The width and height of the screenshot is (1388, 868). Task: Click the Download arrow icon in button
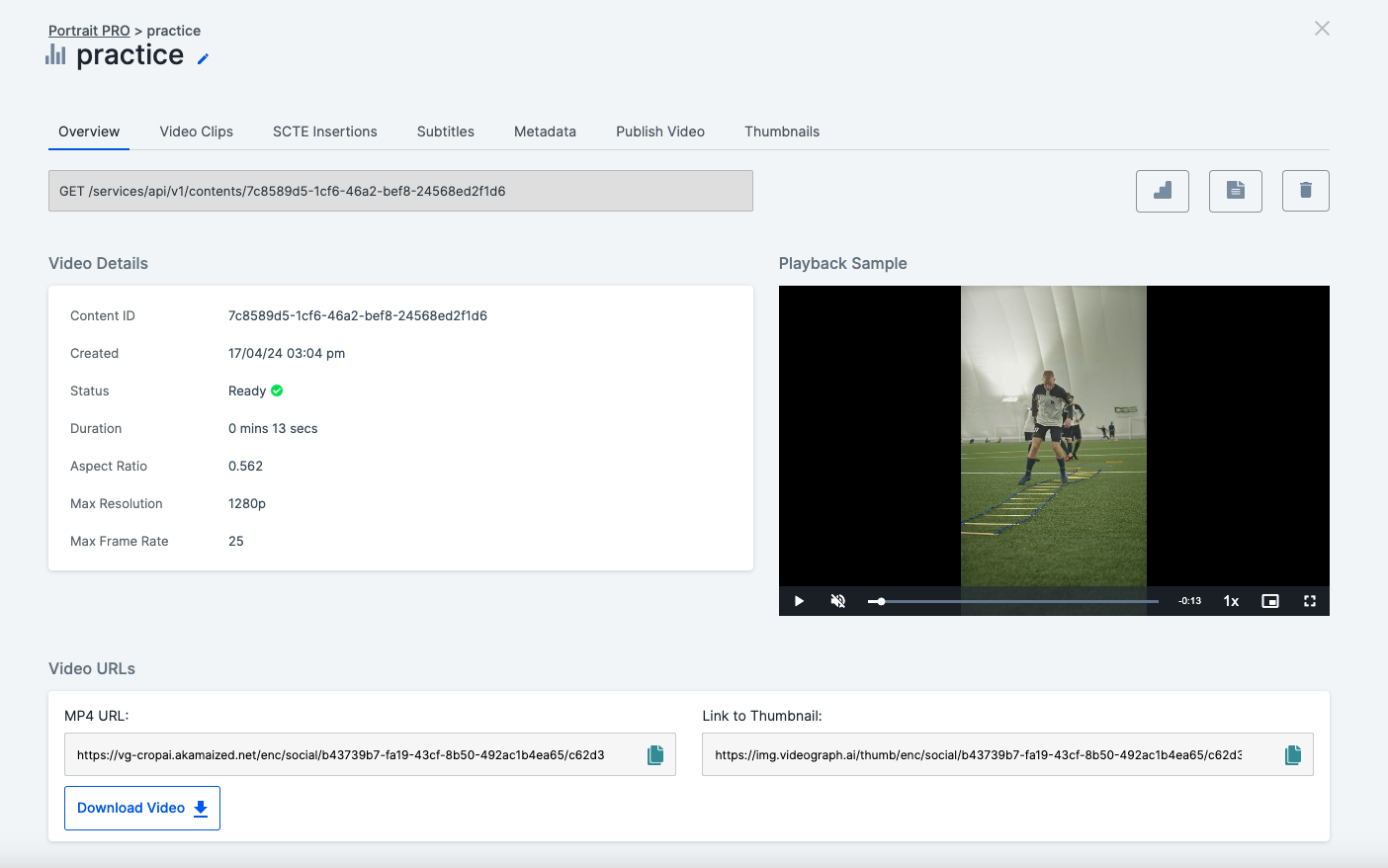201,808
